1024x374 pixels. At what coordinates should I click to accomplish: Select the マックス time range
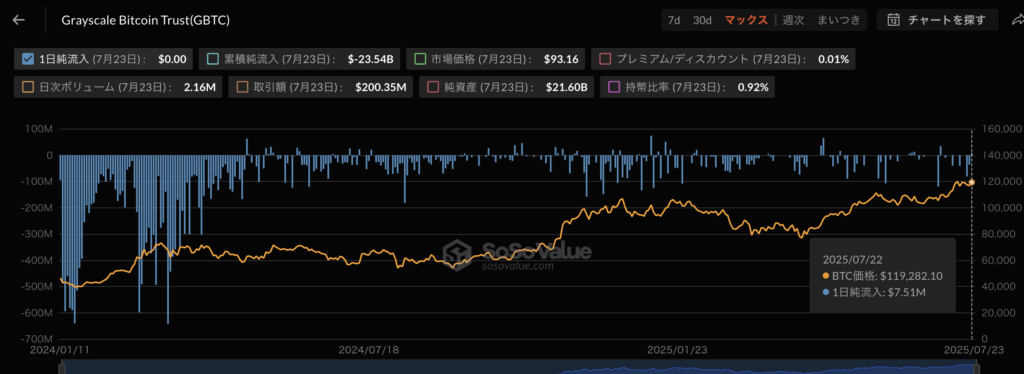[x=746, y=20]
